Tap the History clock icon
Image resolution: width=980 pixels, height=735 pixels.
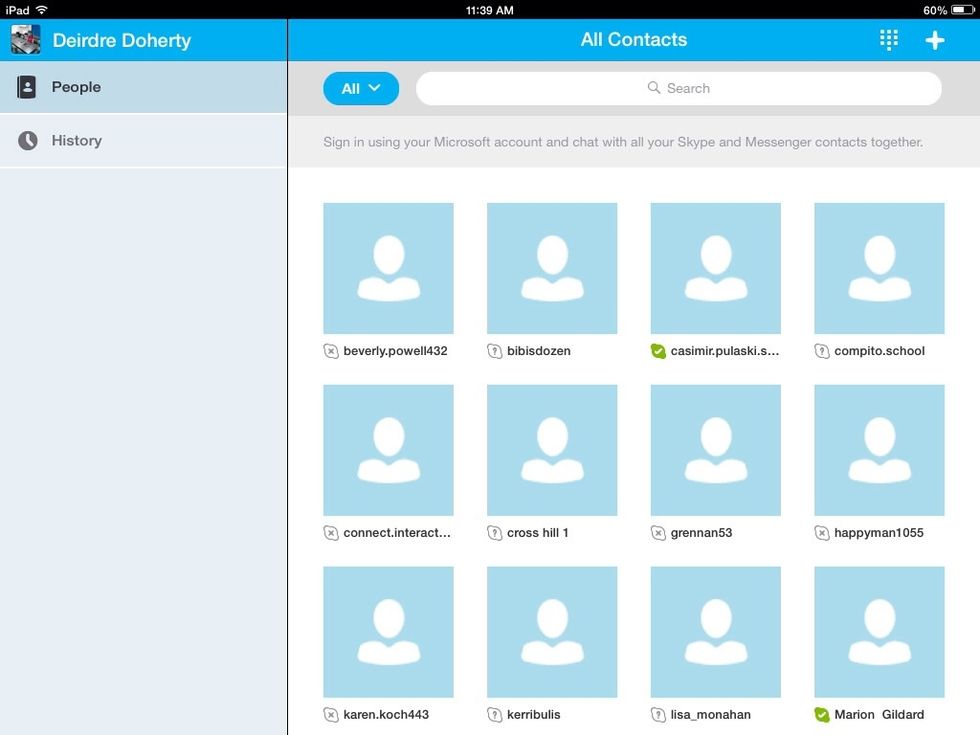(x=27, y=140)
